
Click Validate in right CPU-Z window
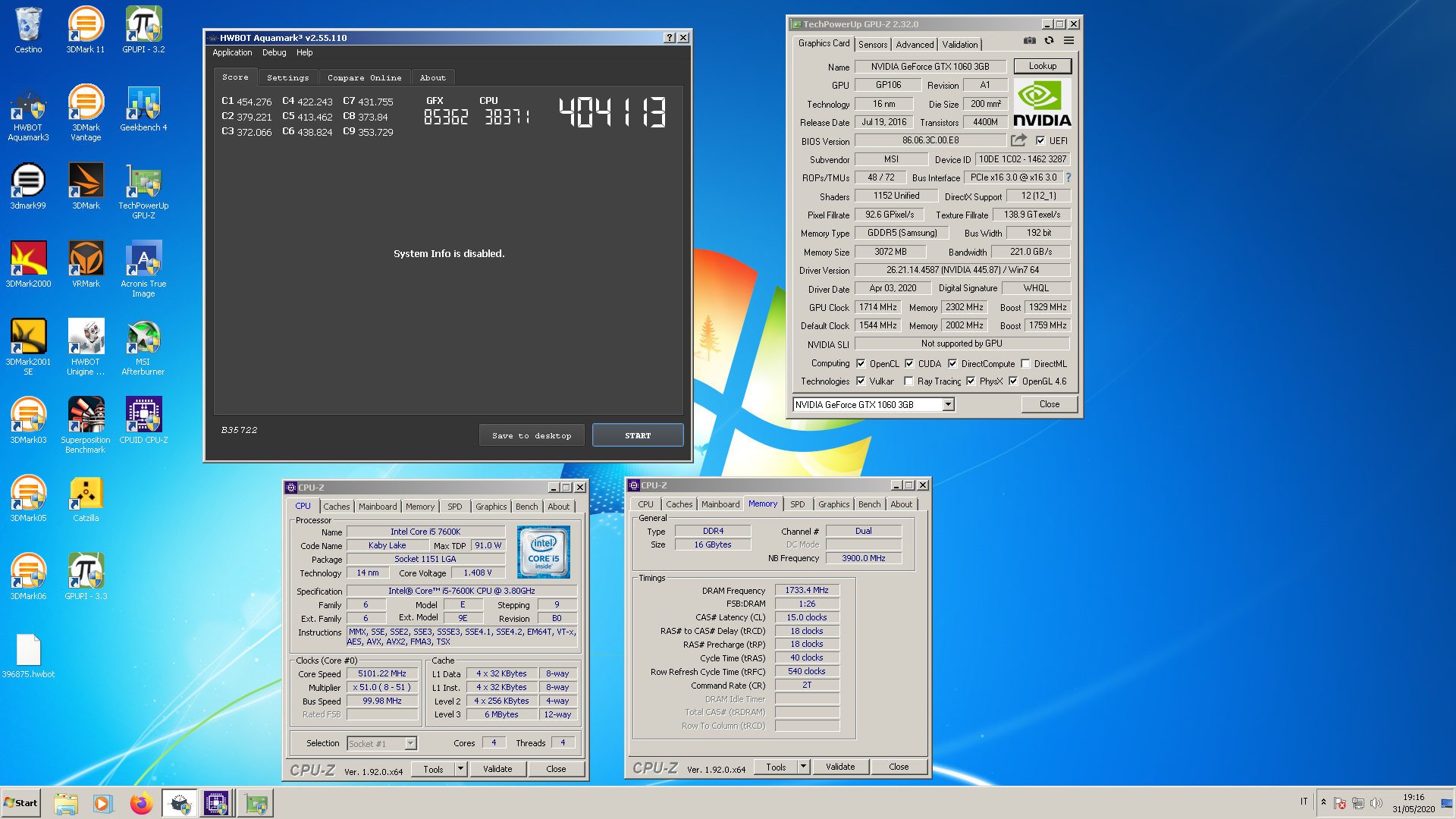point(840,767)
